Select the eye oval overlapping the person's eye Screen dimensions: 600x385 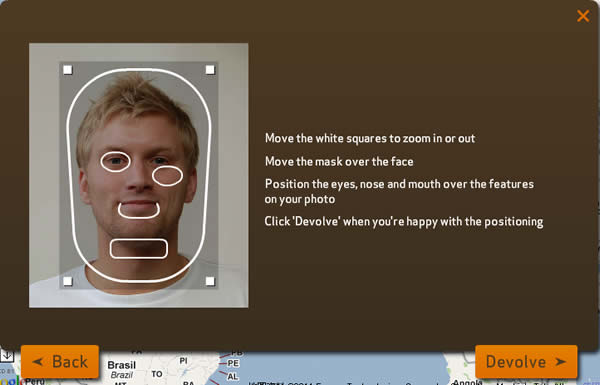click(116, 162)
